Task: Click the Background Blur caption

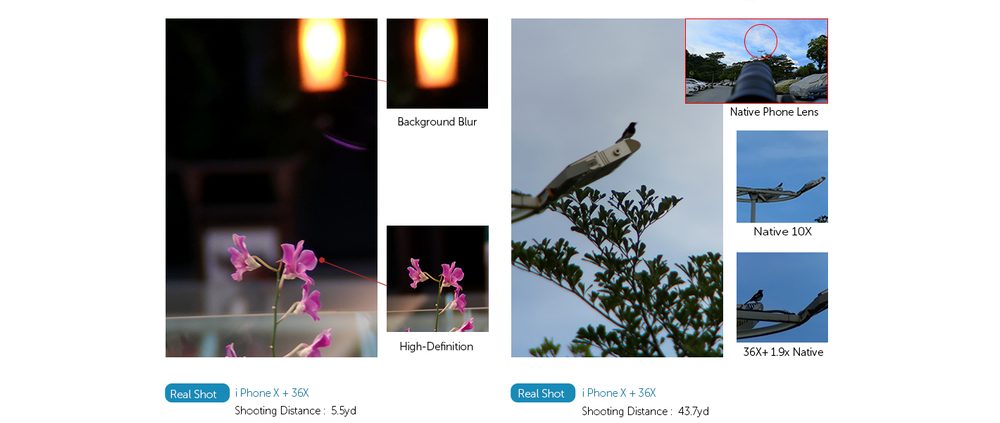Action: [437, 121]
